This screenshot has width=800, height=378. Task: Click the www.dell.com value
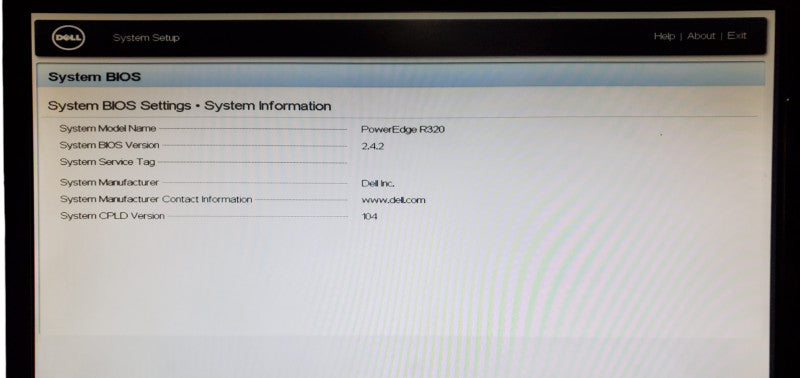click(x=393, y=200)
